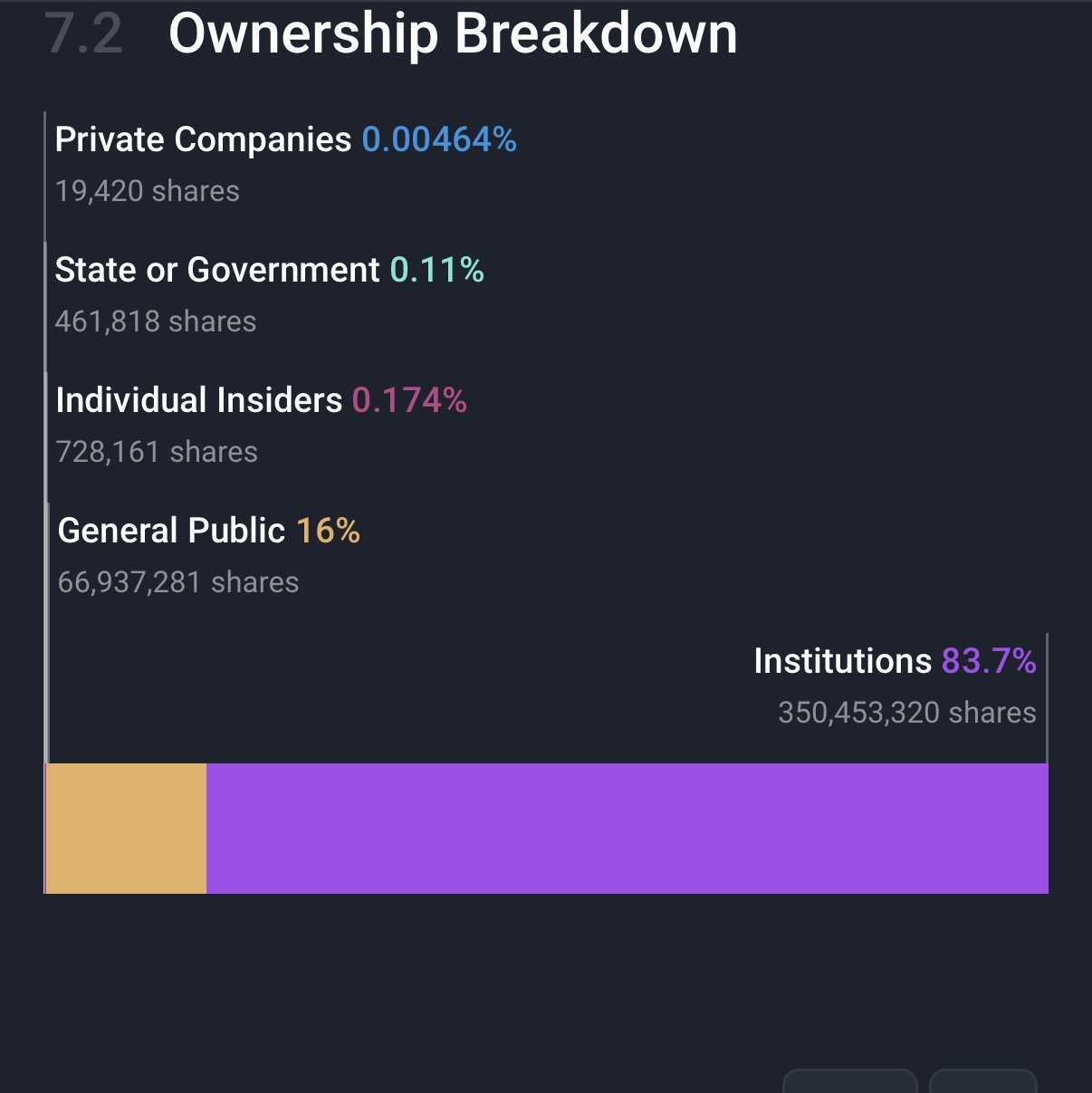This screenshot has height=1093, width=1092.
Task: Click the blue 0.00464% percentage
Action: [439, 139]
